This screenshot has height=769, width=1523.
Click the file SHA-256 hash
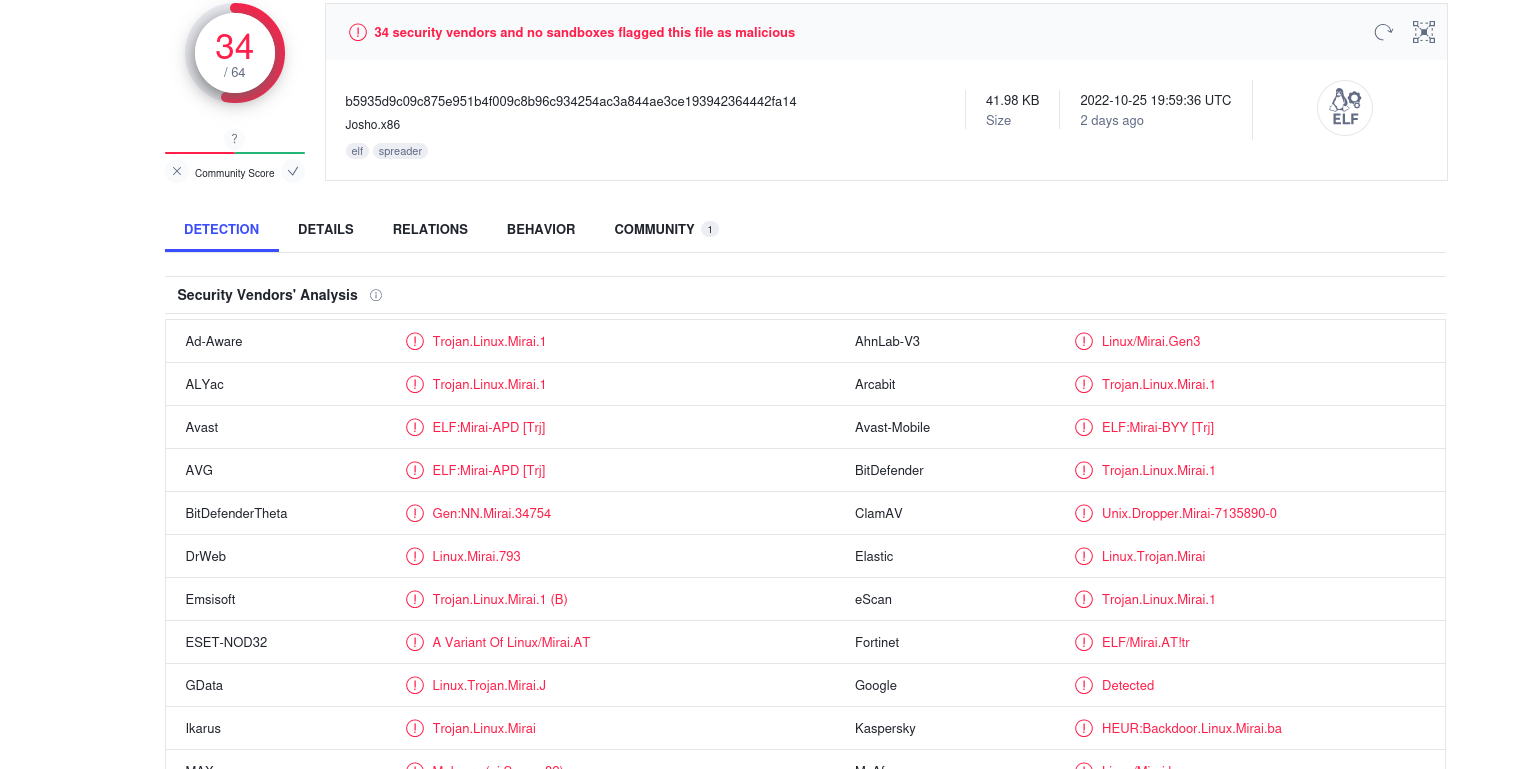tap(571, 101)
